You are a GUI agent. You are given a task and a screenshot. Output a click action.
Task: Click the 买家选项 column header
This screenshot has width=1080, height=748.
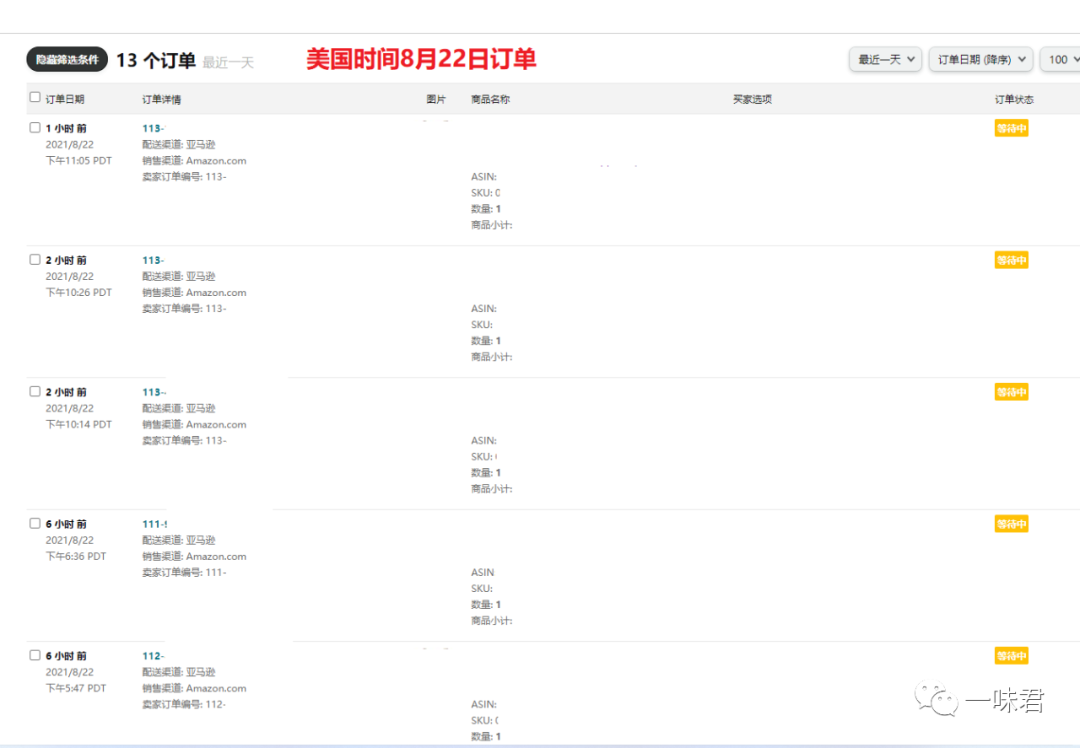pos(752,99)
